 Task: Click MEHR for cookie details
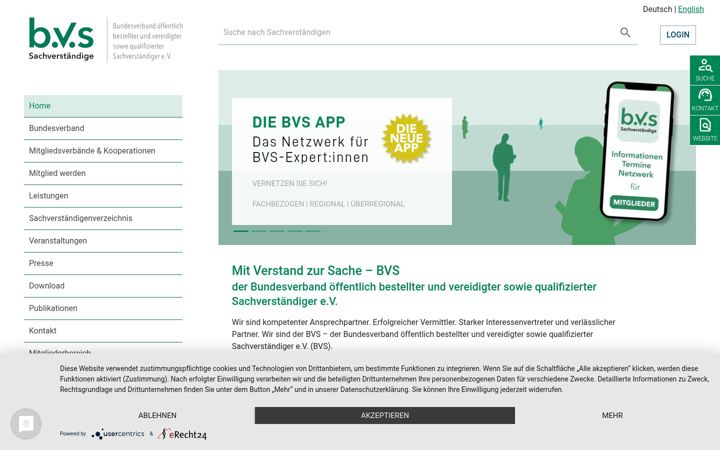[x=613, y=415]
